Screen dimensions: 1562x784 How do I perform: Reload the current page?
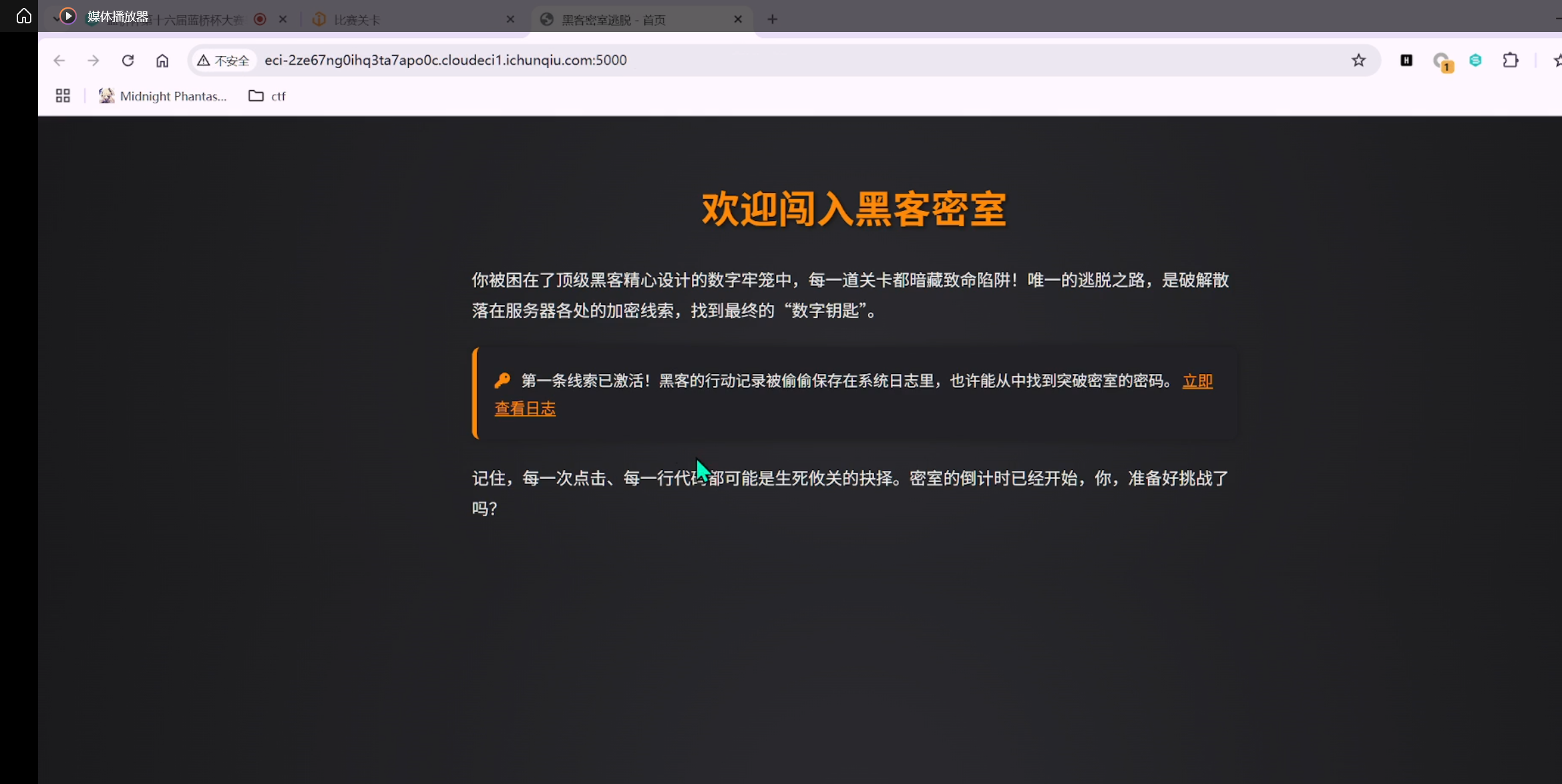click(x=128, y=60)
